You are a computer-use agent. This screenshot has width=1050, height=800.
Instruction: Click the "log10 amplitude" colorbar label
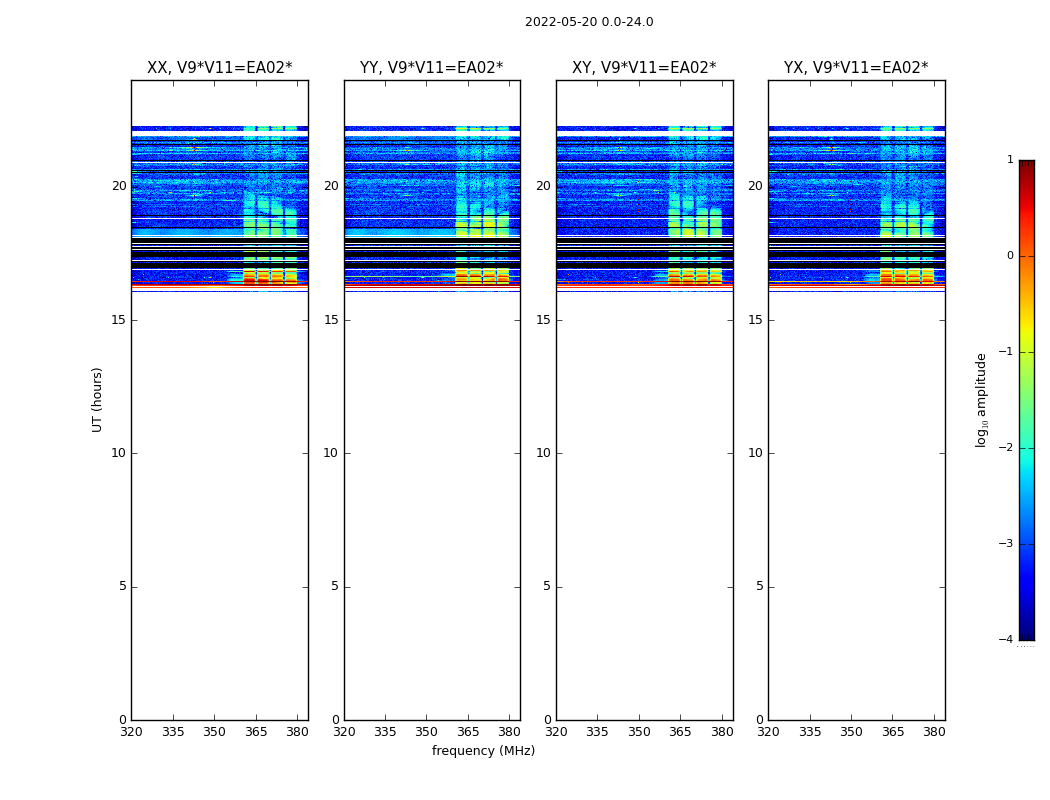(982, 399)
